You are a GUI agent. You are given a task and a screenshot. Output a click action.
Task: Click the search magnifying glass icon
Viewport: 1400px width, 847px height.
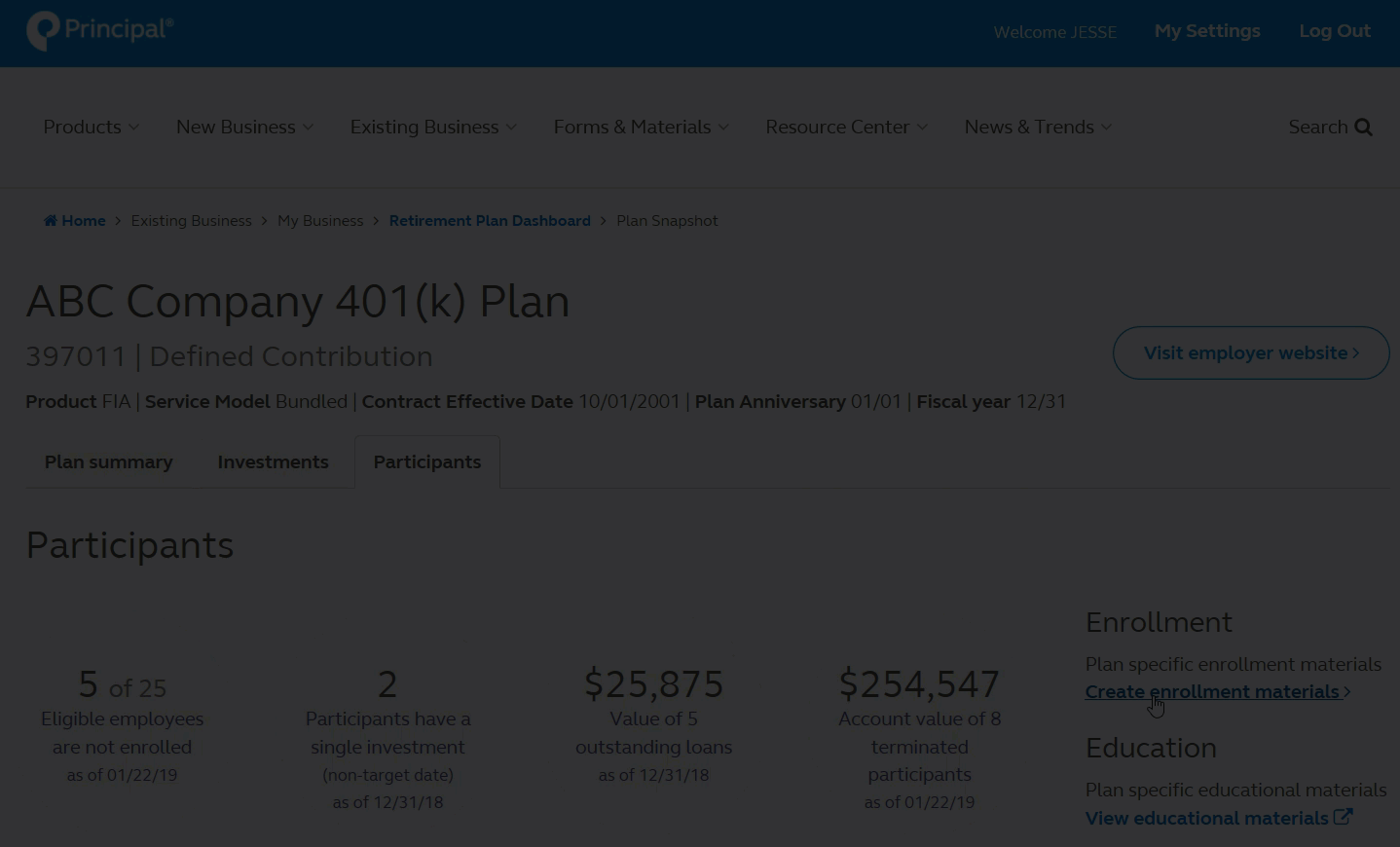point(1363,128)
